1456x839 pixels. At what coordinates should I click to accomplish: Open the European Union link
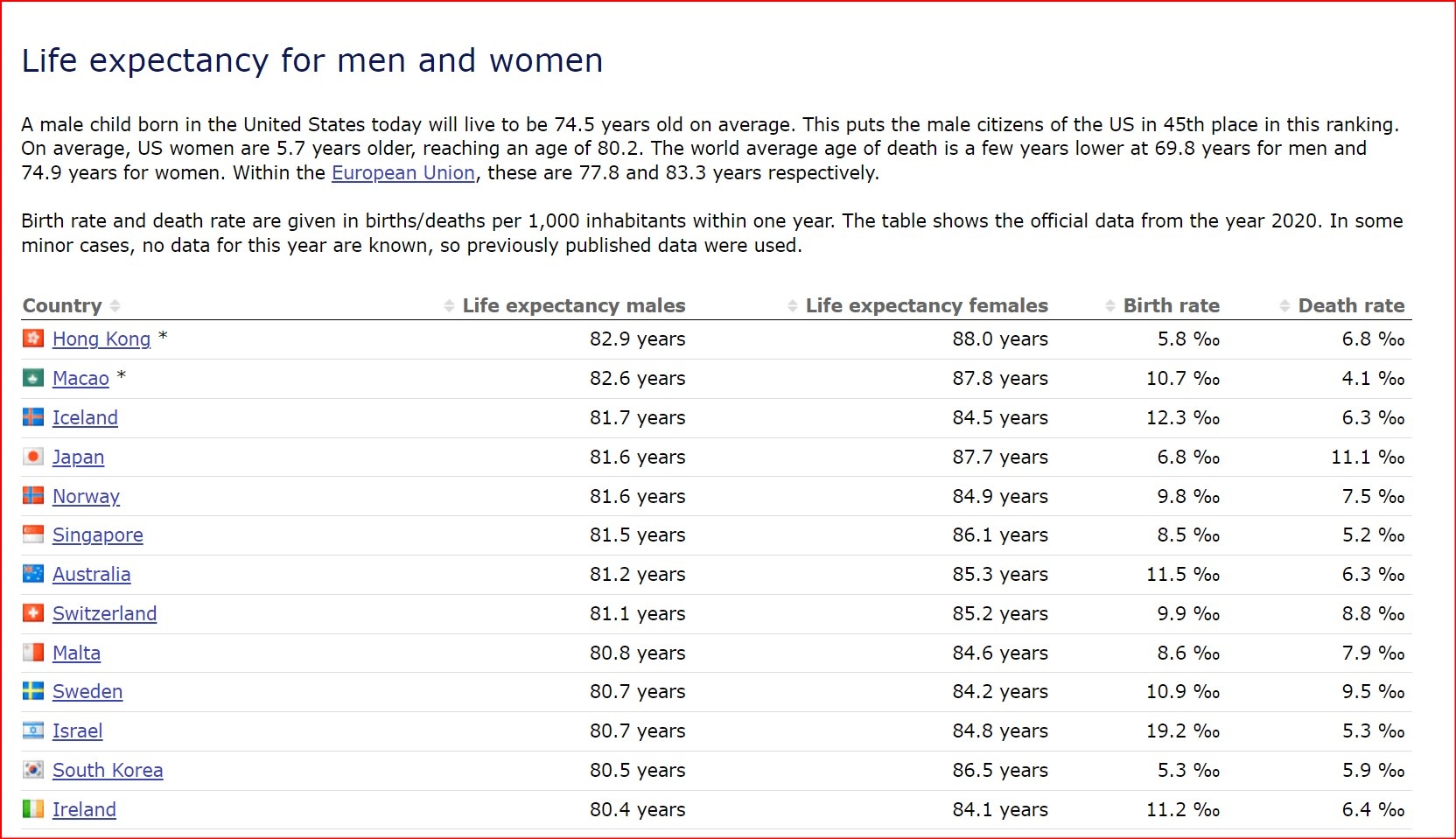tap(402, 173)
